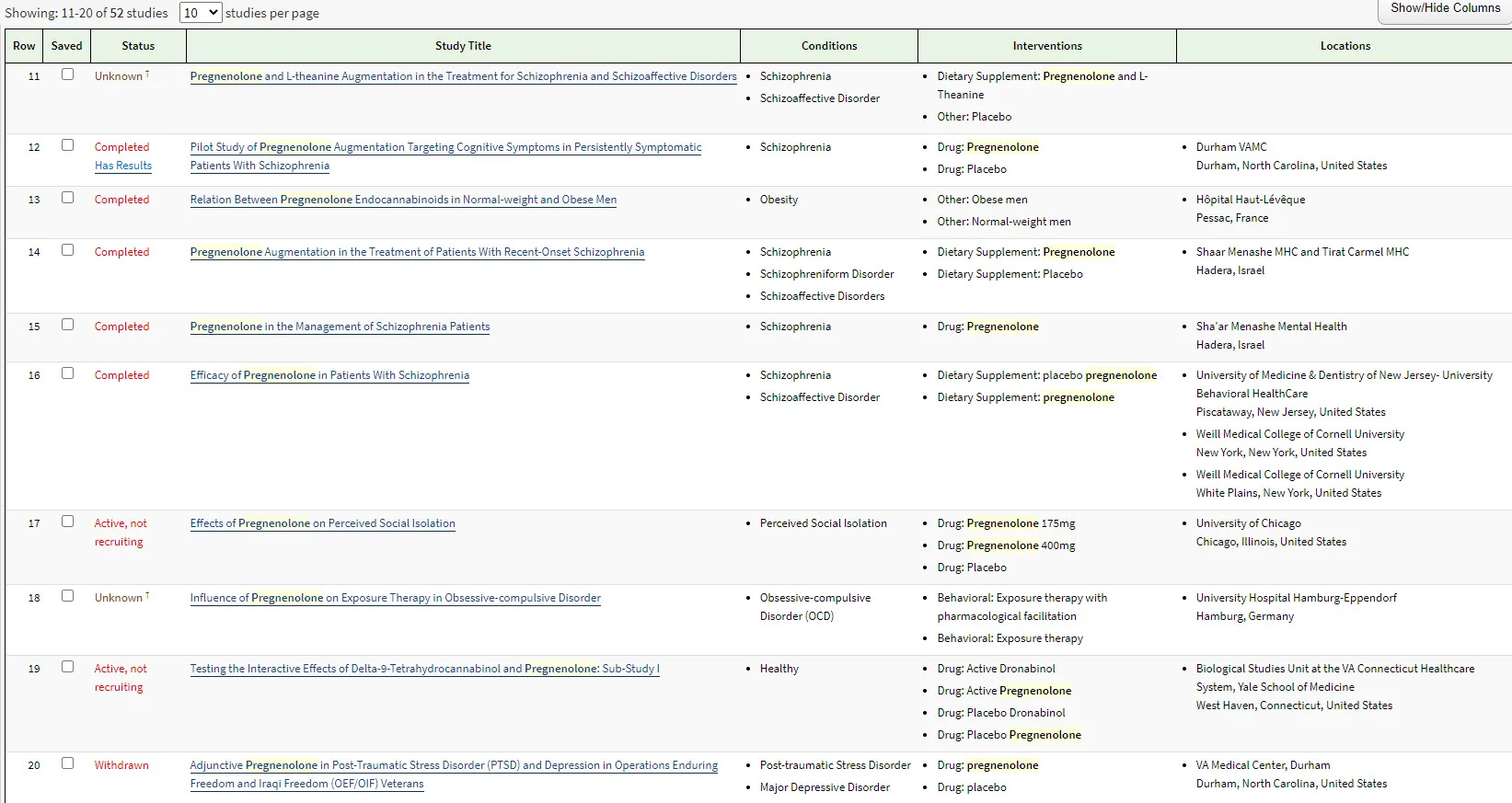The image size is (1512, 803).
Task: Click Drug: Pregnenolone 400mg intervention
Action: tap(1006, 545)
